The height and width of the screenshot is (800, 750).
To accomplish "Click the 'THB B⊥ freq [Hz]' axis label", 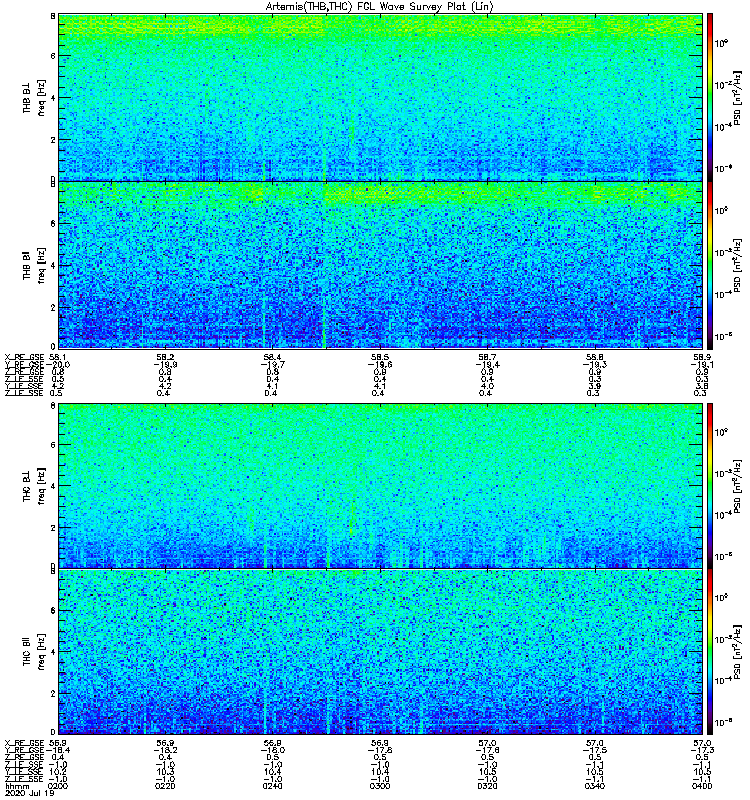I will (x=34, y=97).
